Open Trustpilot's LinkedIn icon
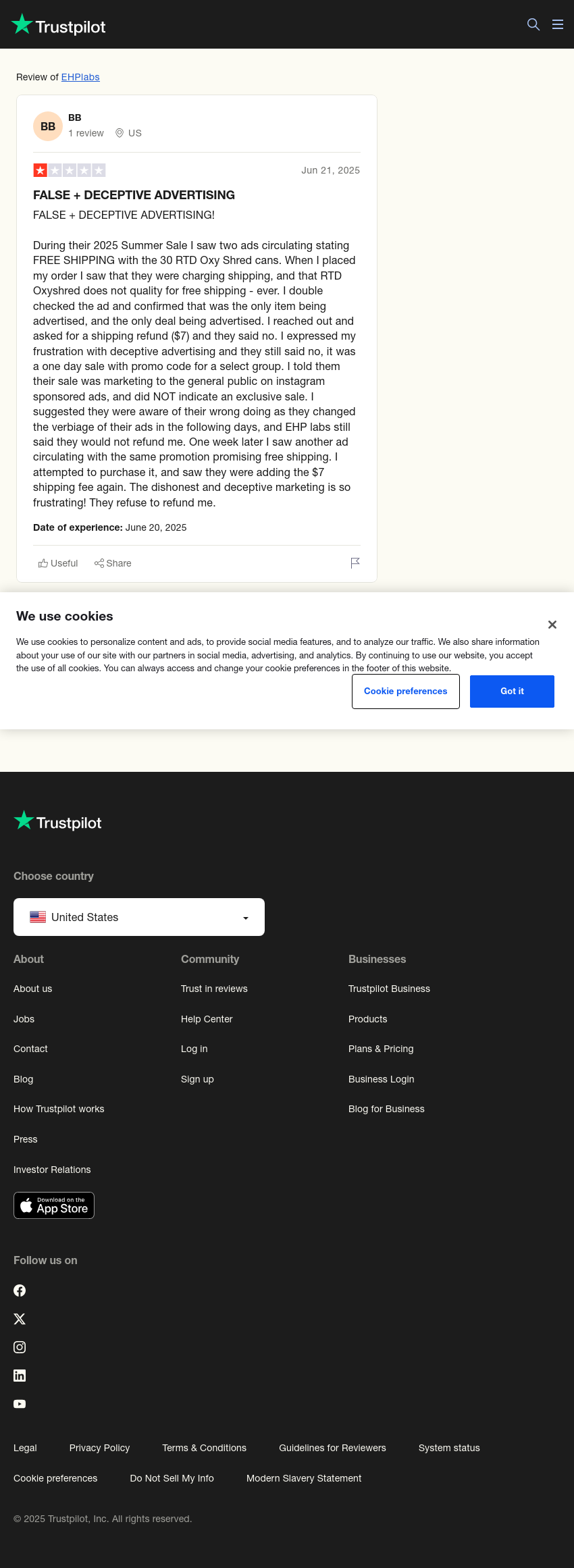Viewport: 574px width, 1568px height. 20,1376
